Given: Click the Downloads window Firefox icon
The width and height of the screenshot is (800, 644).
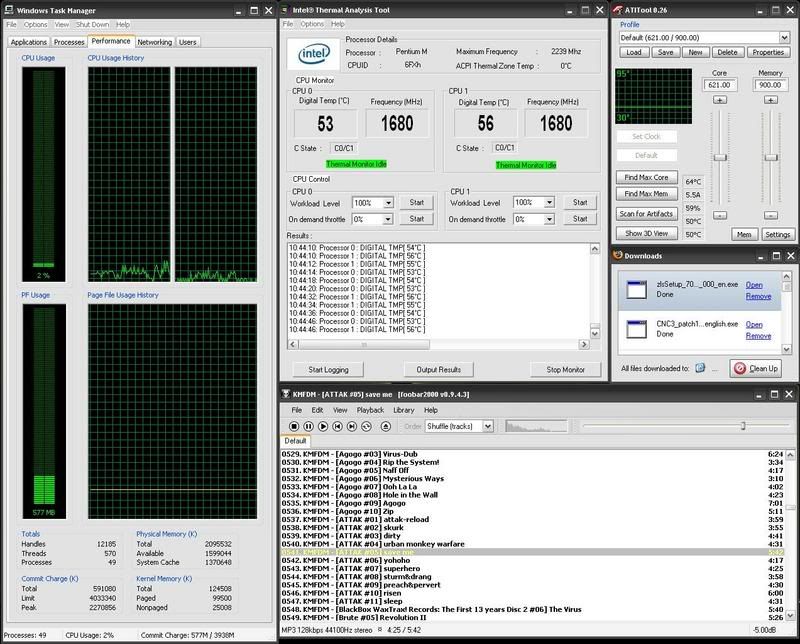Looking at the screenshot, I should (x=617, y=255).
